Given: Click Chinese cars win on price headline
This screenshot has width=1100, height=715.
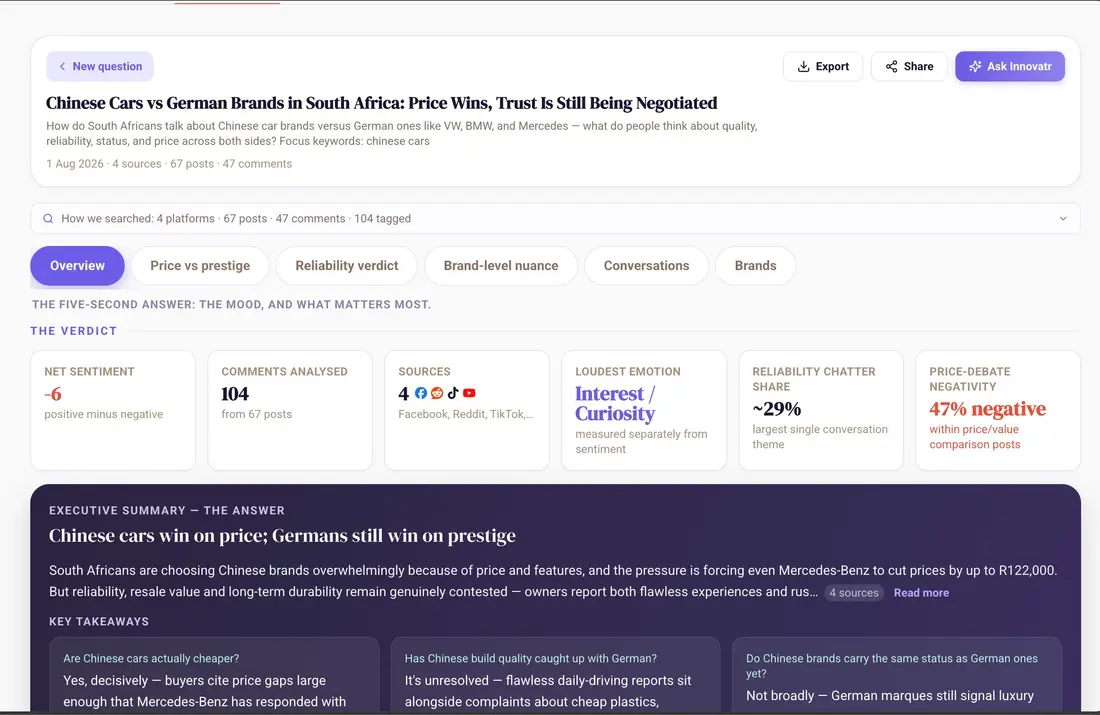Looking at the screenshot, I should point(282,535).
